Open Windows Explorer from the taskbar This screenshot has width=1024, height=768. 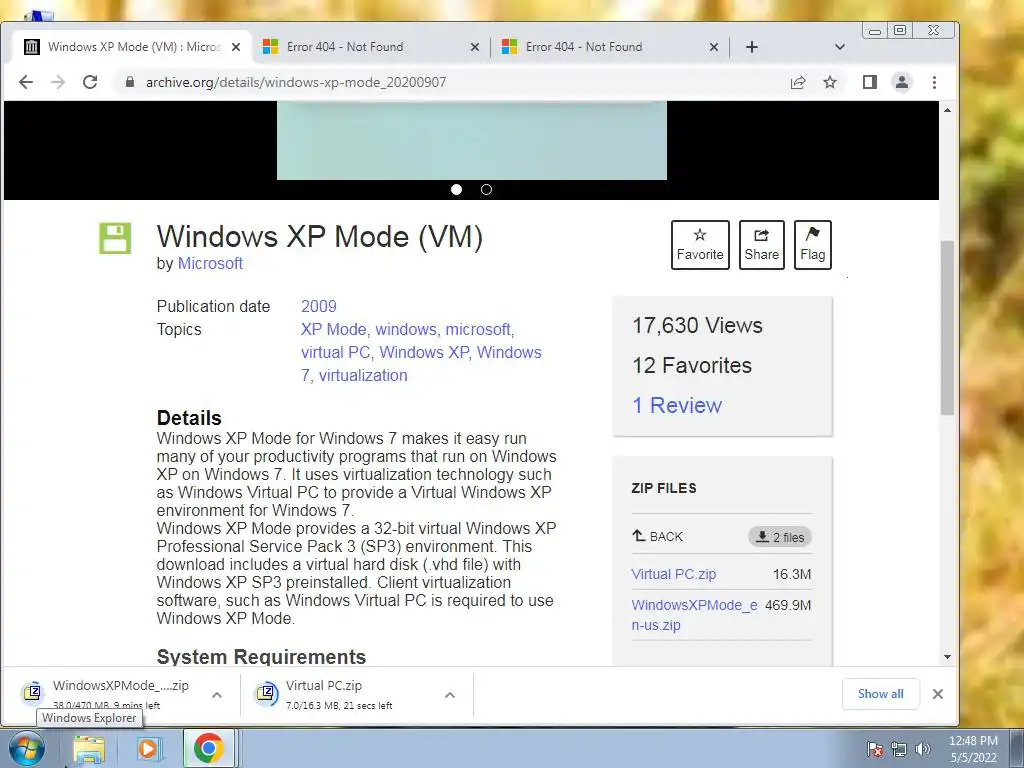tap(89, 748)
